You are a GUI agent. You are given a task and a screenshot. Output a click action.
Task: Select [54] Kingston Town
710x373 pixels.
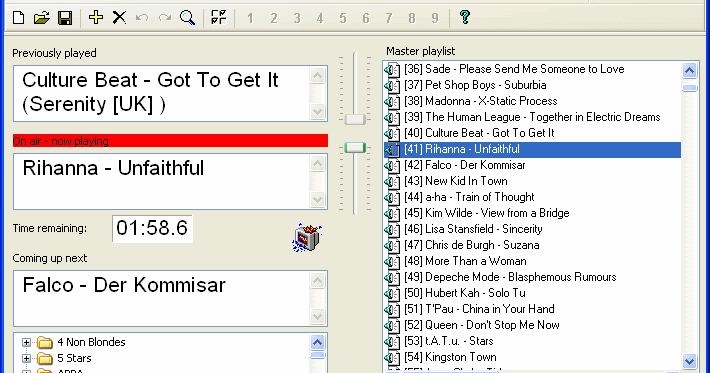451,357
